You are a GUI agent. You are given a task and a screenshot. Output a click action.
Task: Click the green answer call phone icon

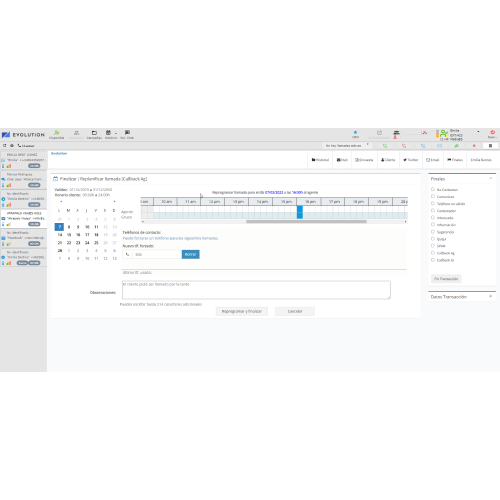385,146
